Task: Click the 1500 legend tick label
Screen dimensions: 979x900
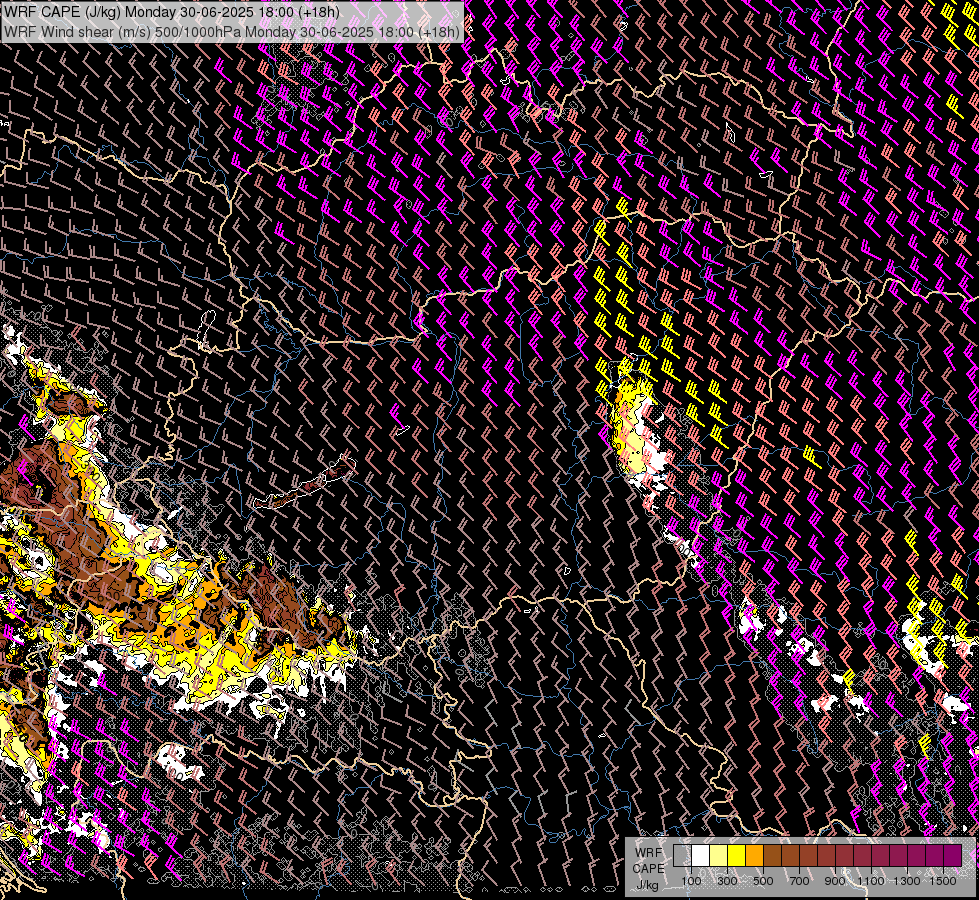Action: [943, 881]
